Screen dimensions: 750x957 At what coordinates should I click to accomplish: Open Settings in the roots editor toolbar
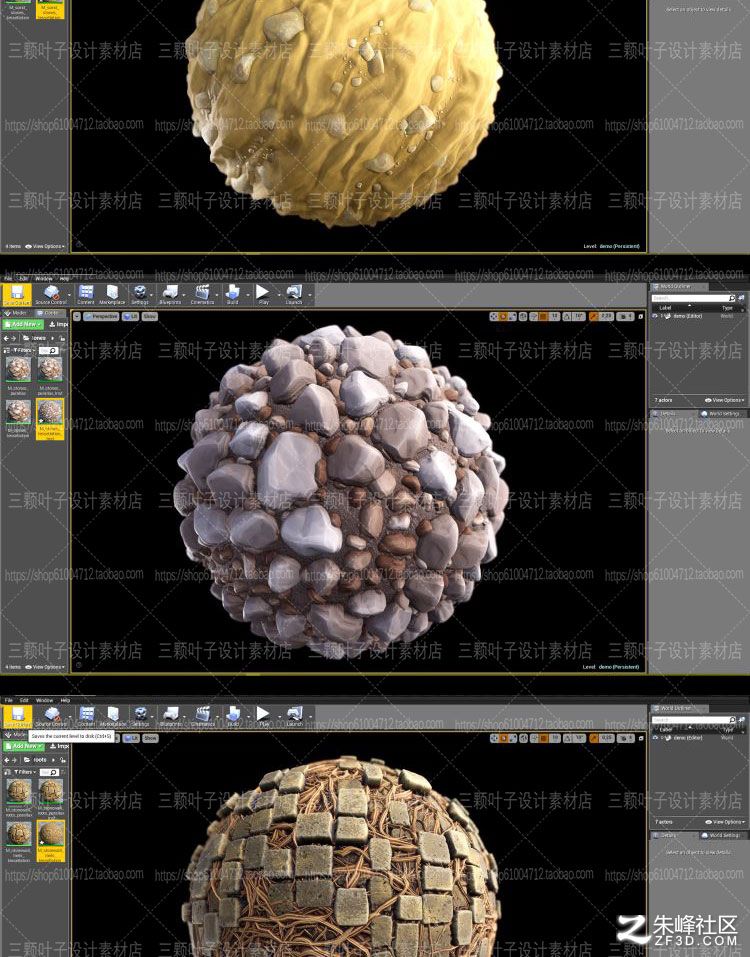click(x=141, y=717)
